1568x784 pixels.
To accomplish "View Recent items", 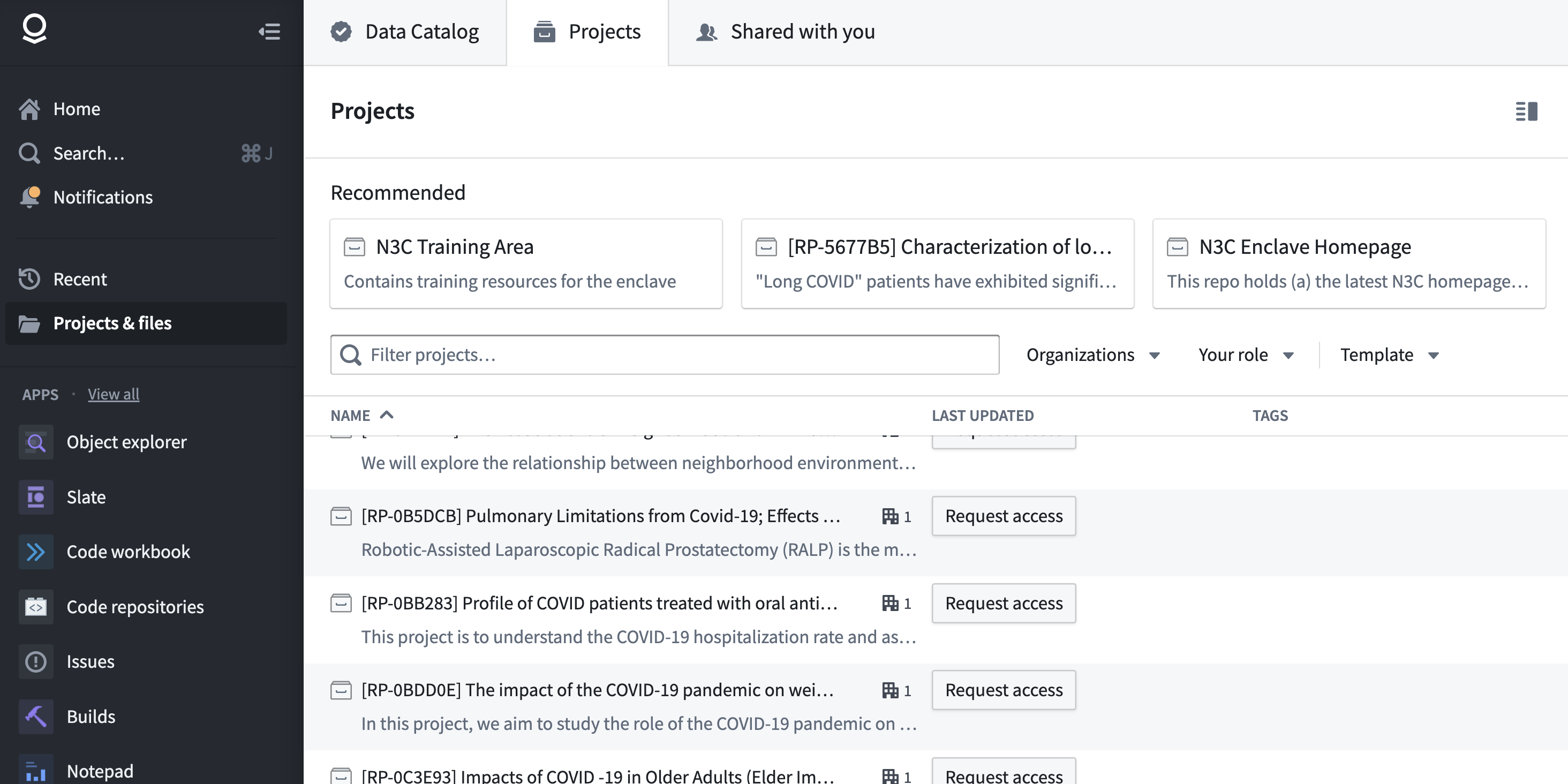I will [x=80, y=279].
